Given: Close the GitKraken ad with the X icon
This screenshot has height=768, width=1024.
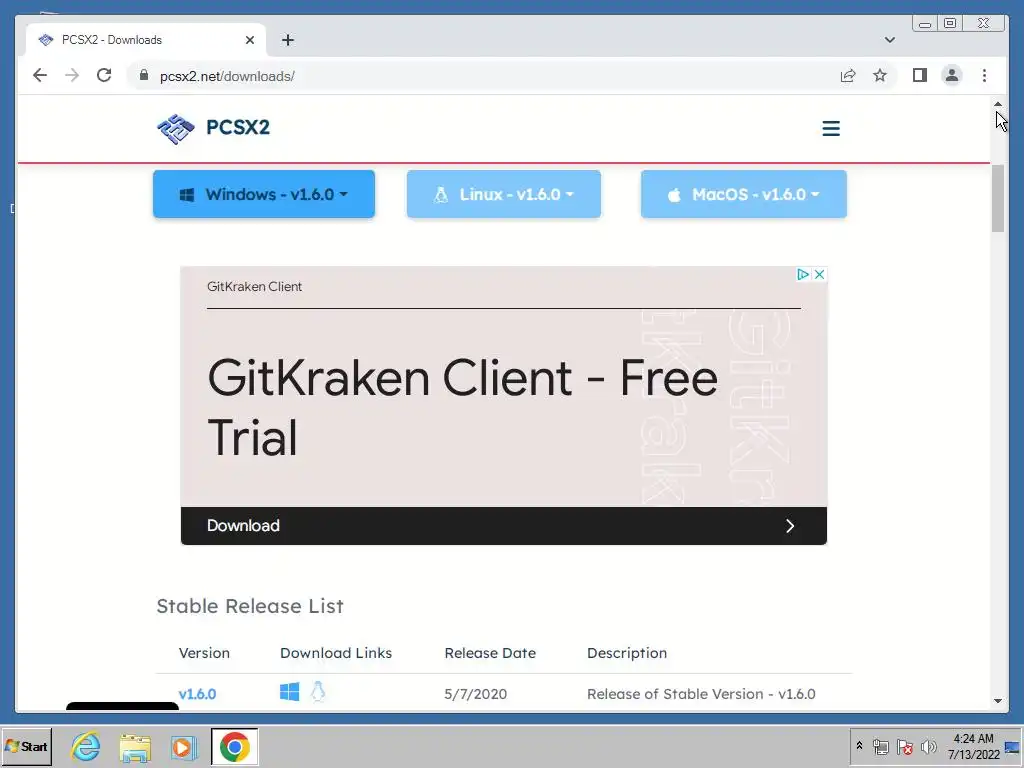Looking at the screenshot, I should [x=820, y=274].
